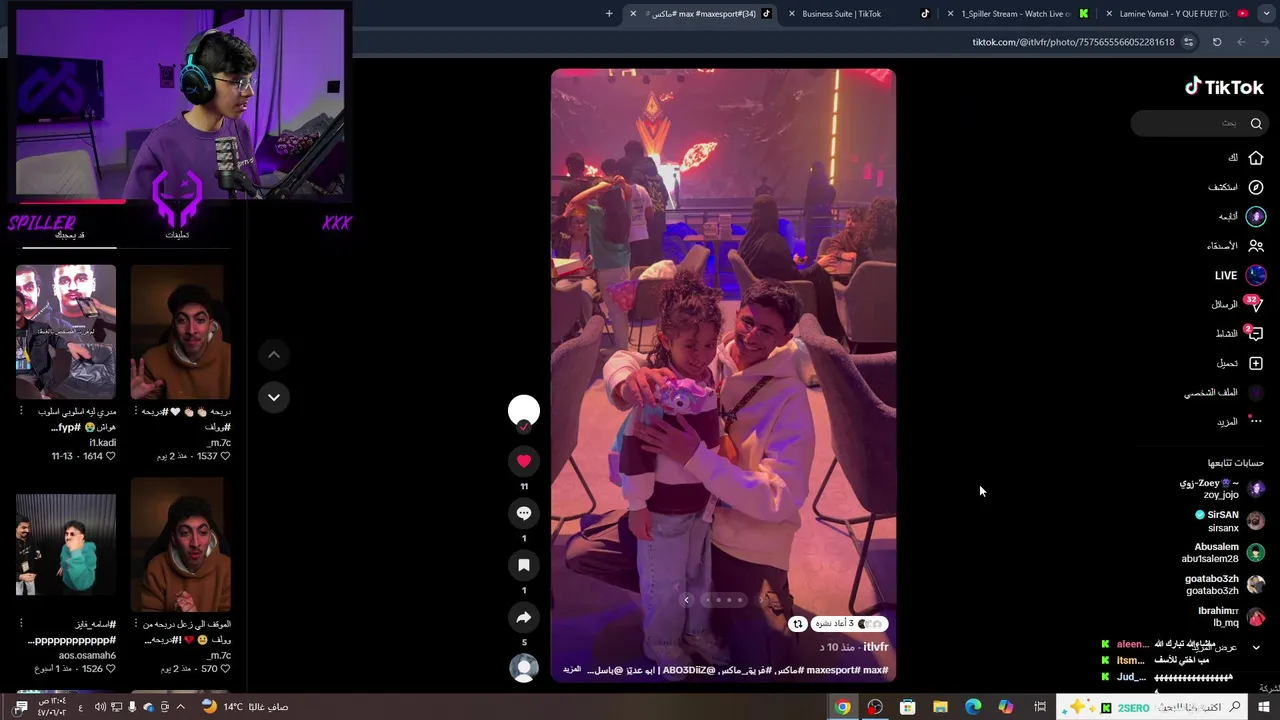Open followed account Abusalem abu1salem28

[x=1224, y=553]
